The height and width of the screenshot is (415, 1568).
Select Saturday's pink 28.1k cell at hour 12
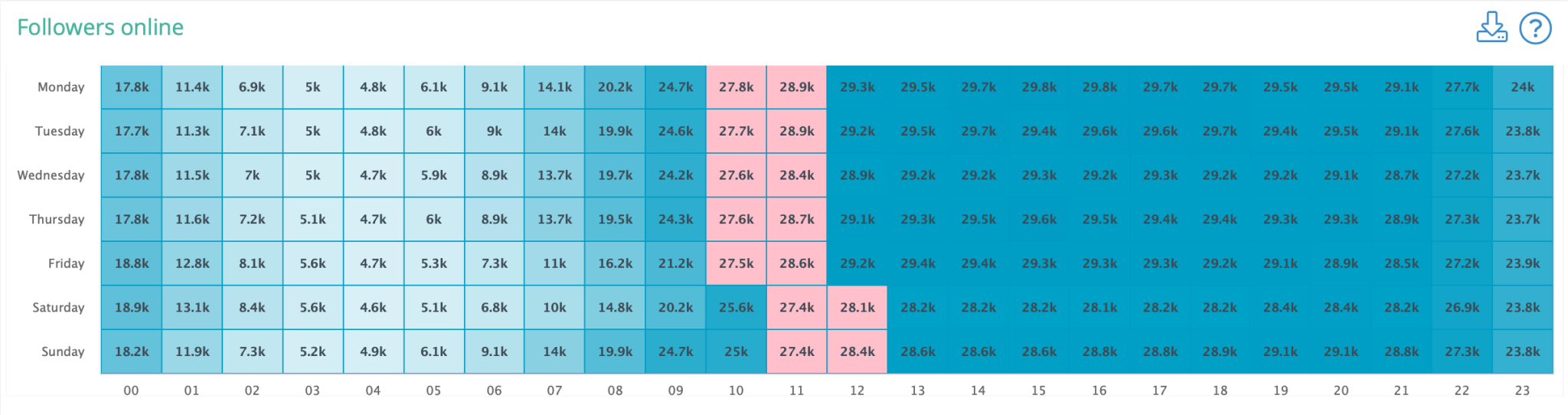(x=857, y=308)
